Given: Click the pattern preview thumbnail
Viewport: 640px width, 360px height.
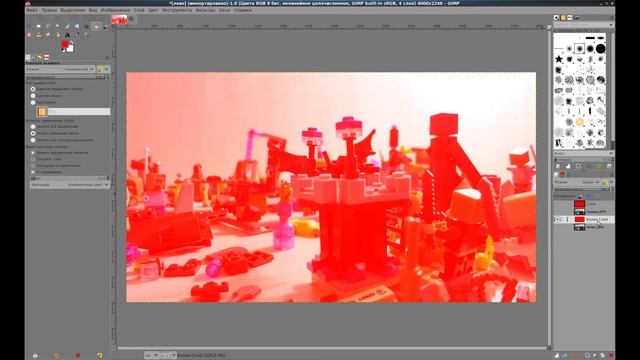Looking at the screenshot, I should click(x=42, y=111).
